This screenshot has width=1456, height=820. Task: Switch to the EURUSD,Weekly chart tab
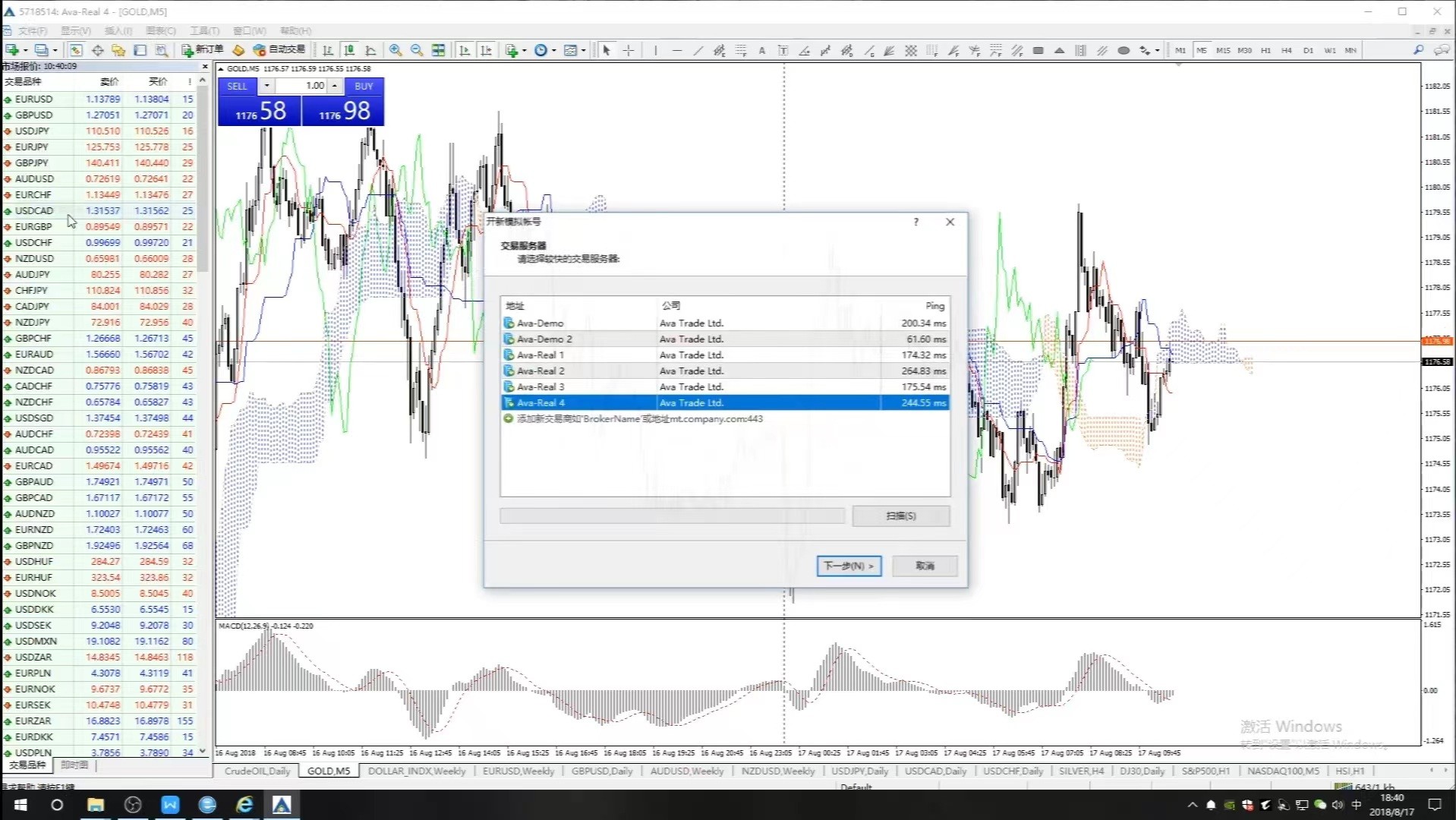click(518, 771)
